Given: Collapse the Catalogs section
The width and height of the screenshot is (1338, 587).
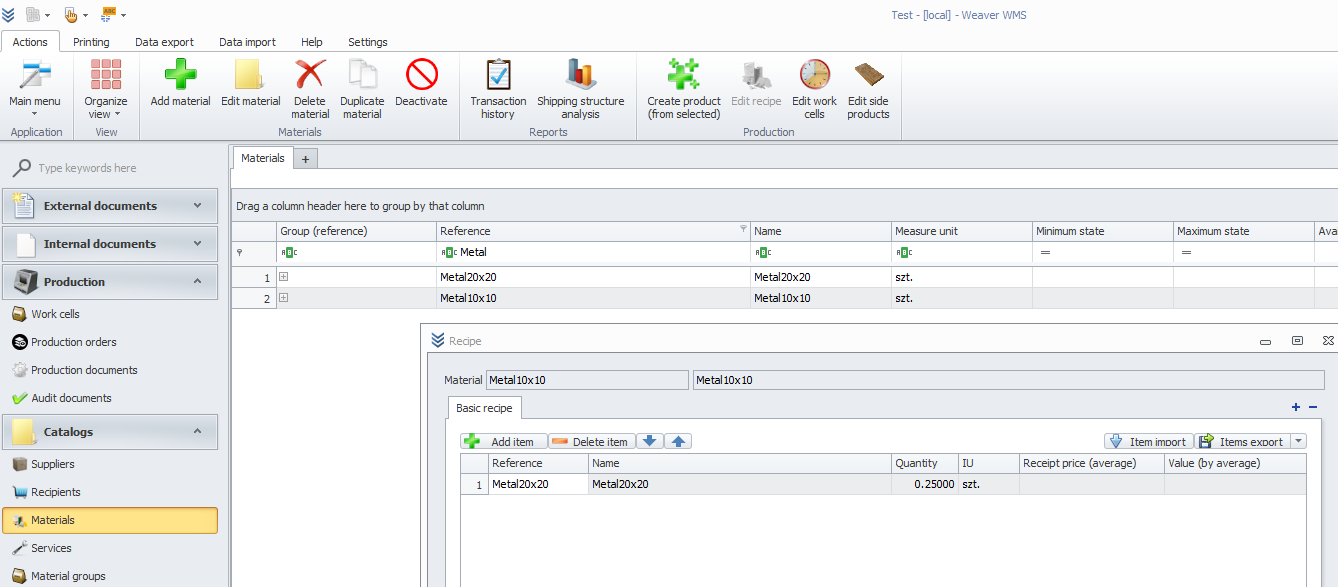Looking at the screenshot, I should point(110,432).
